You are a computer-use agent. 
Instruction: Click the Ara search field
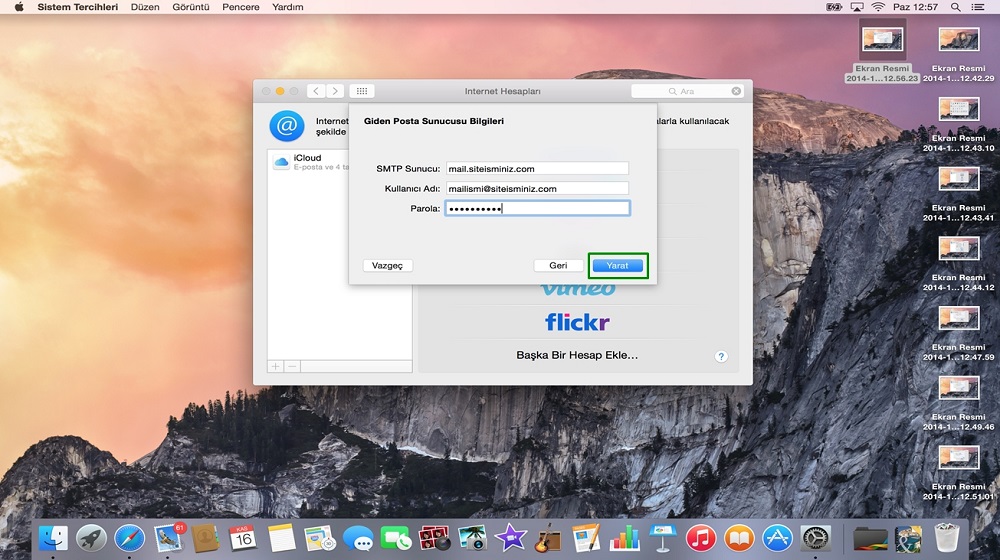coord(688,91)
